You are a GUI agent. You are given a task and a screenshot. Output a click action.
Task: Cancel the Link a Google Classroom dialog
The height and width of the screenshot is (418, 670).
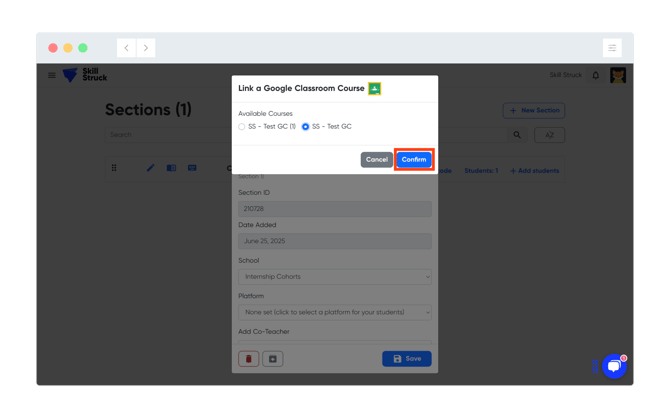376,159
